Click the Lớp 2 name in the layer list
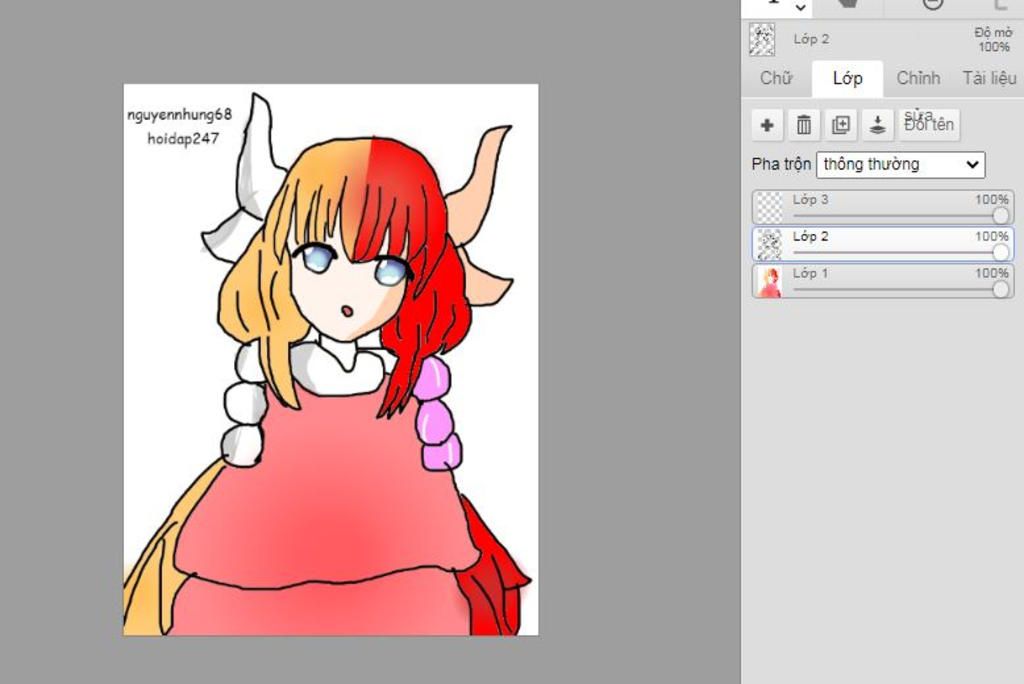The image size is (1024, 684). click(810, 236)
